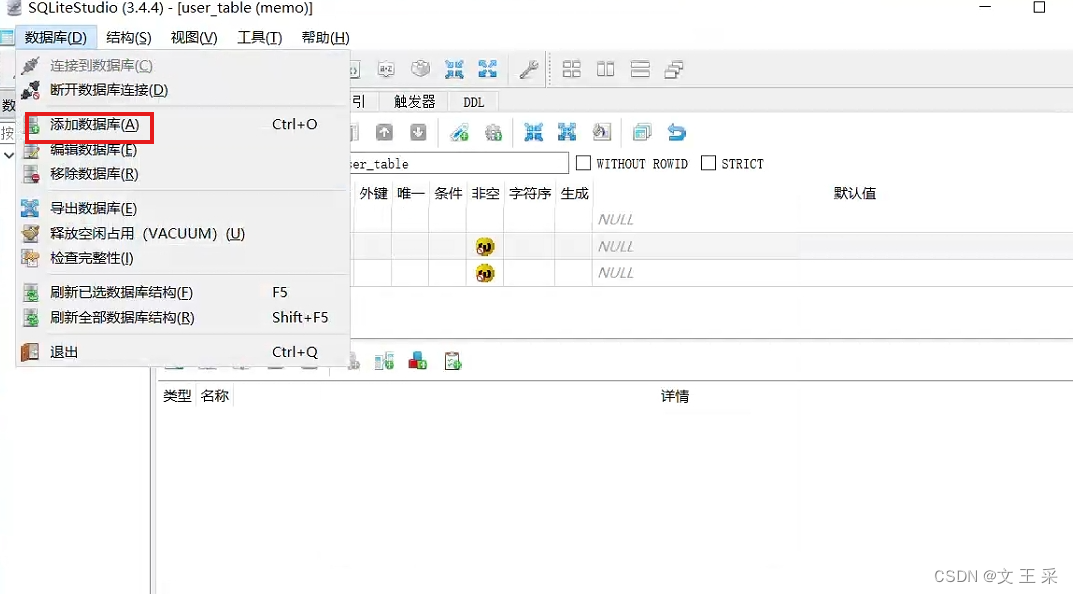Image resolution: width=1073 pixels, height=594 pixels.
Task: Choose 断开数据库连接(D) from menu
Action: (x=183, y=90)
